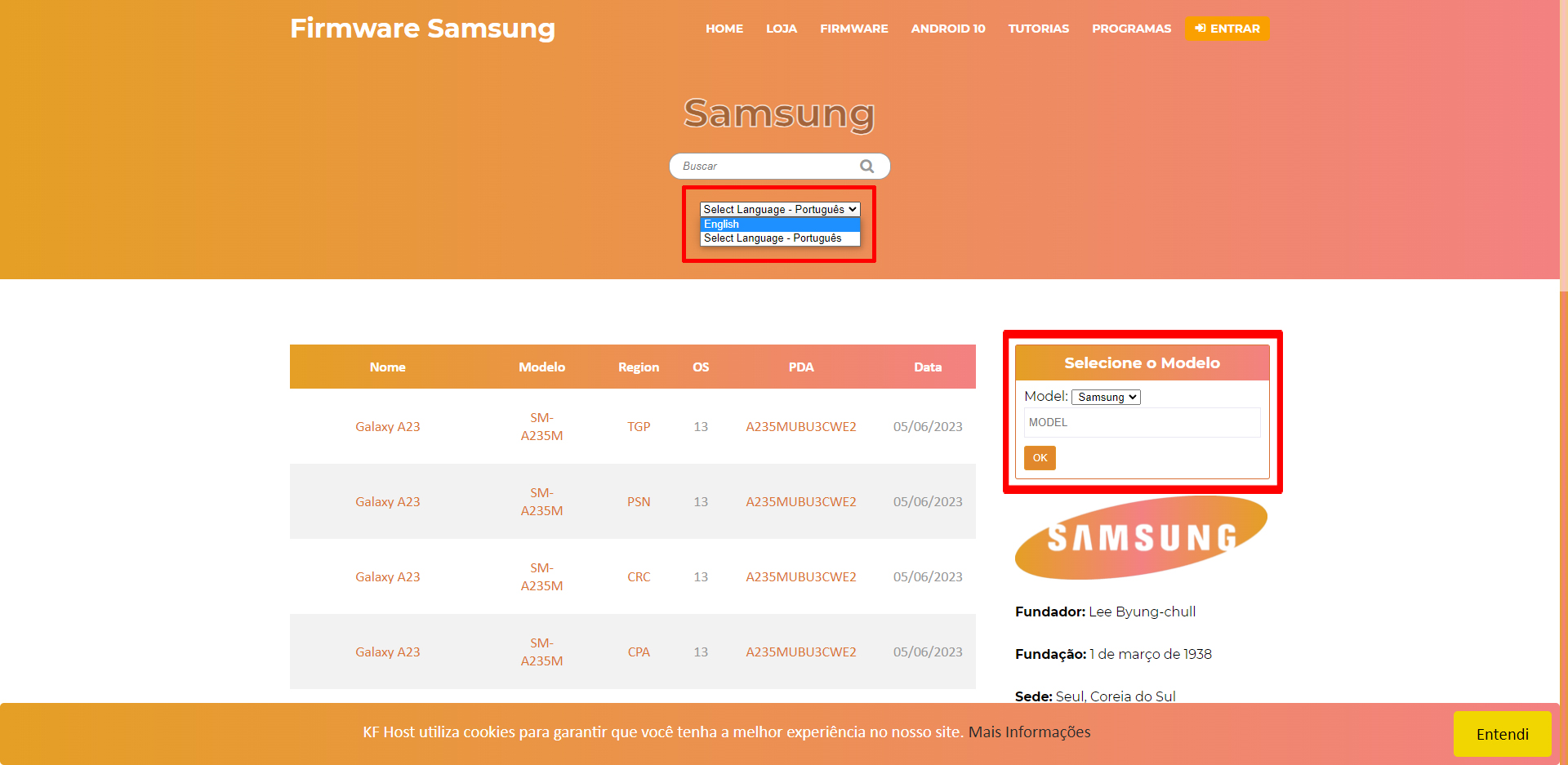Open A235MUBU3CWE2 PDA in CRC row
This screenshot has width=1568, height=765.
(x=800, y=577)
